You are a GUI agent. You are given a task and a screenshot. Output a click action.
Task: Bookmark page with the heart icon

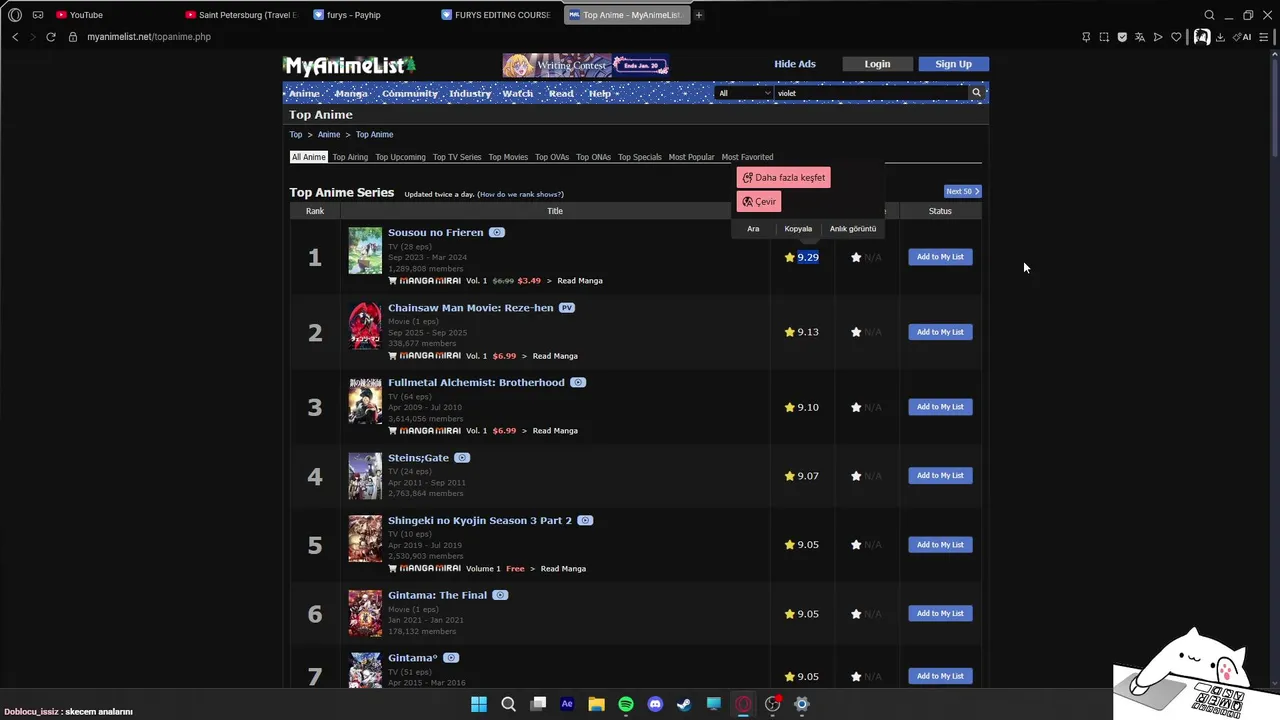[x=1176, y=37]
